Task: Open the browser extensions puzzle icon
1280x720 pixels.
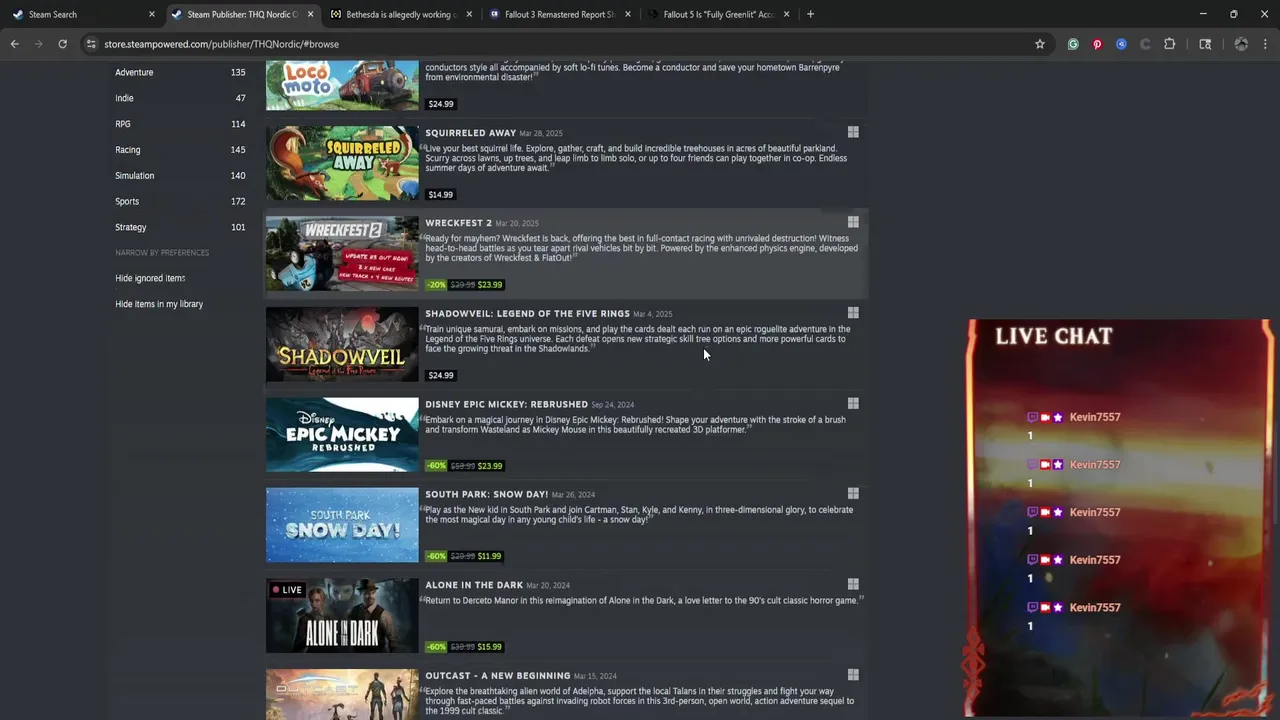Action: click(1169, 44)
